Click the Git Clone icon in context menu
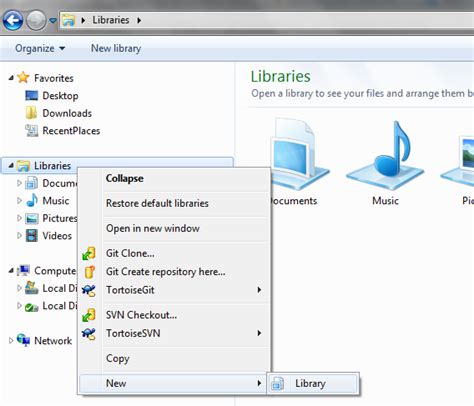Image resolution: width=474 pixels, height=406 pixels. click(x=89, y=253)
